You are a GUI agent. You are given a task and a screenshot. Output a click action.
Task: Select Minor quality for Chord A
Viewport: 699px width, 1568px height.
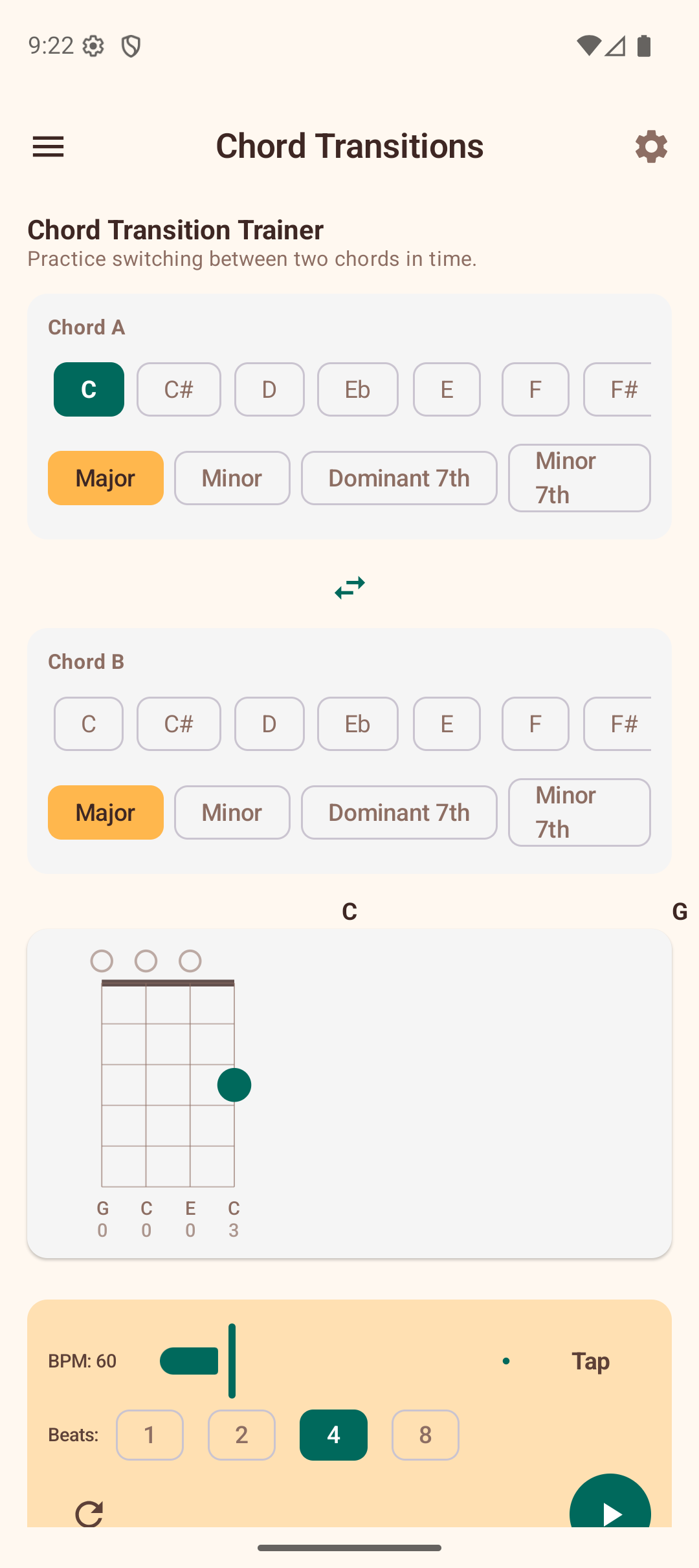point(232,478)
